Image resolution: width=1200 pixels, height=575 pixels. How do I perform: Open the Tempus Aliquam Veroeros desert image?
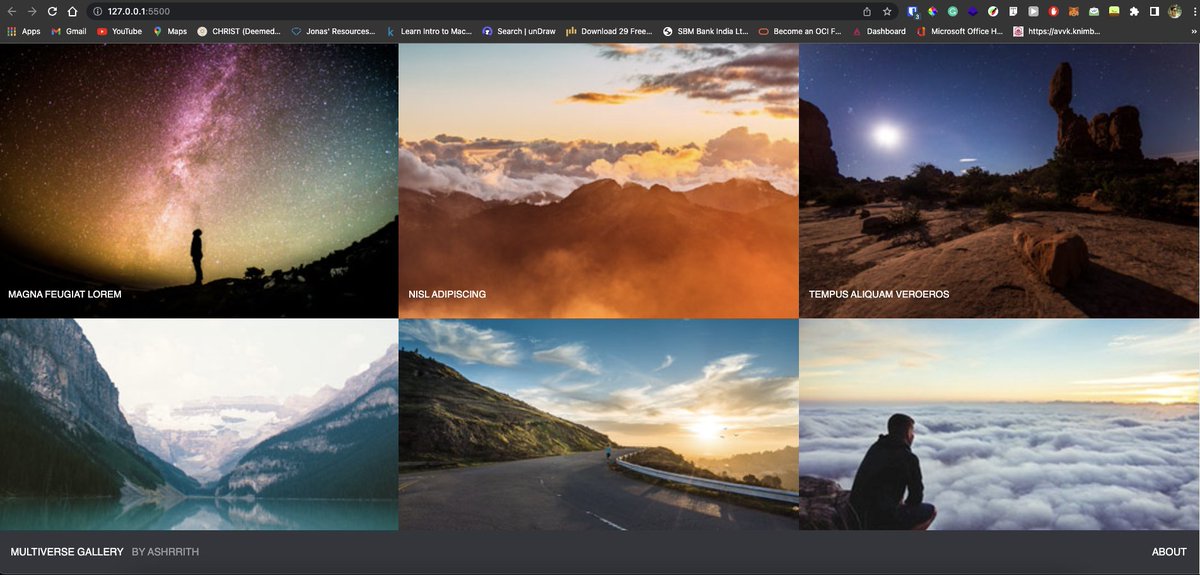coord(999,180)
